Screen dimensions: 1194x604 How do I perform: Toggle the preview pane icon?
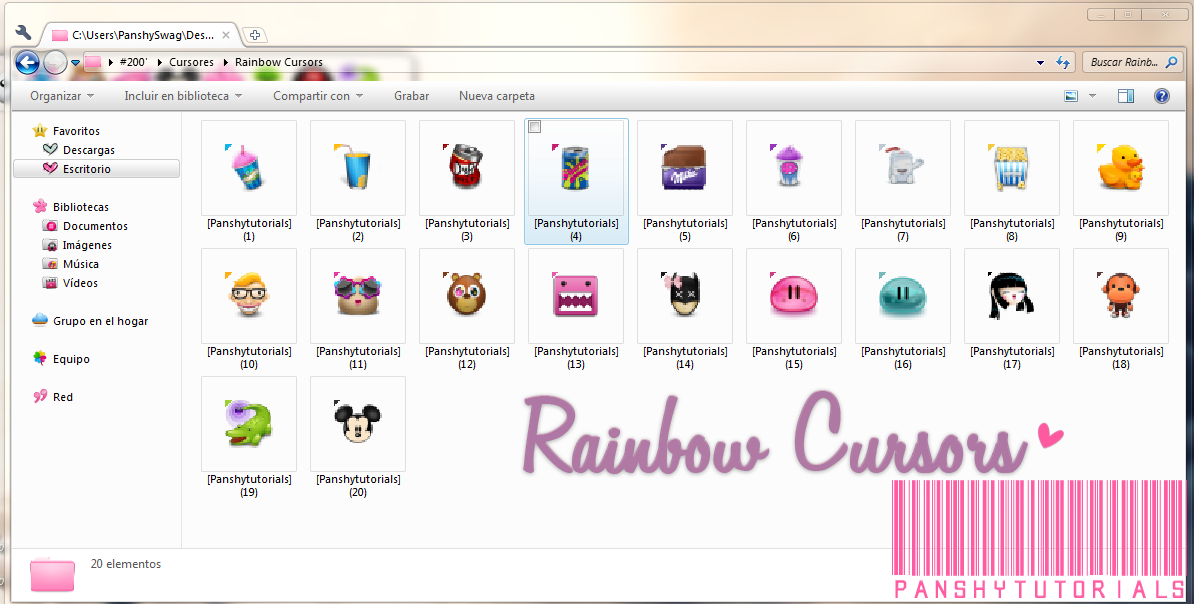point(1125,95)
